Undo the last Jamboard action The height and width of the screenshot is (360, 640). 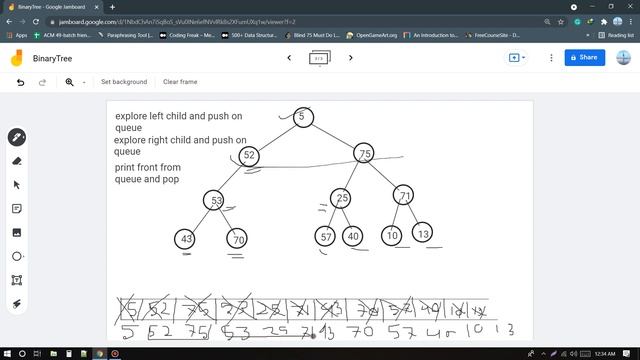[20, 82]
